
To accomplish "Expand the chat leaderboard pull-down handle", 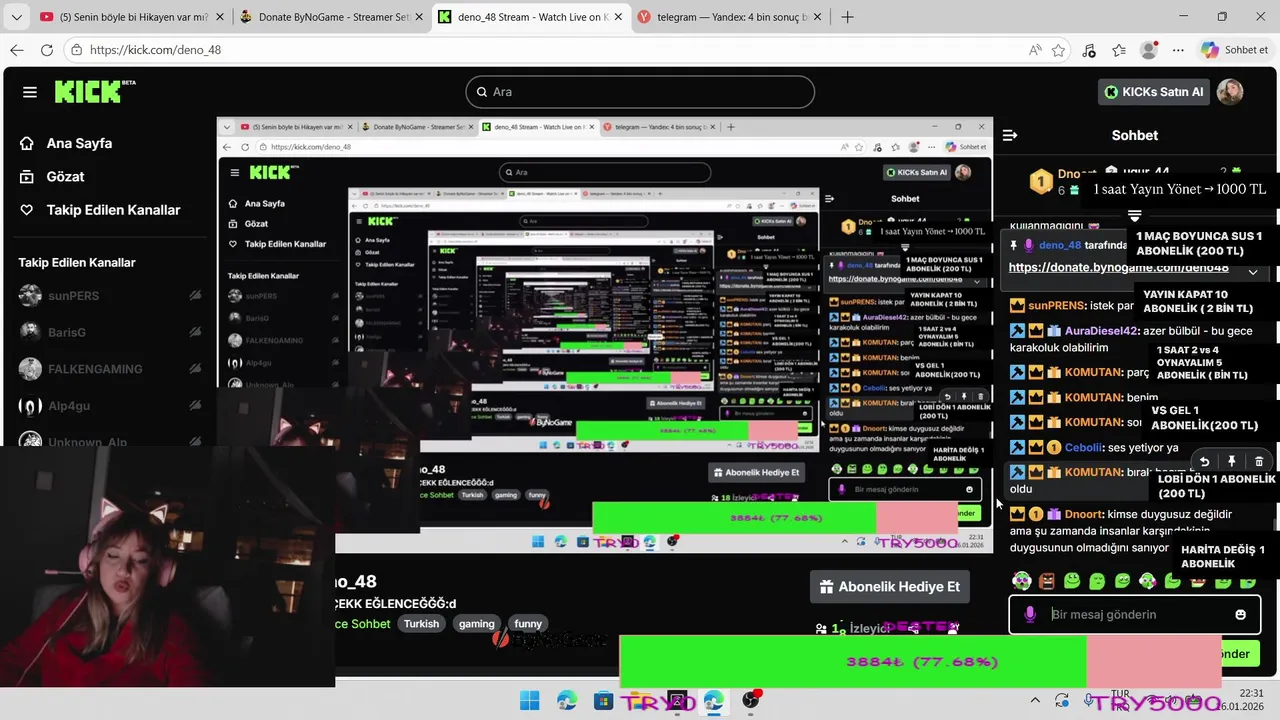I will 1134,216.
